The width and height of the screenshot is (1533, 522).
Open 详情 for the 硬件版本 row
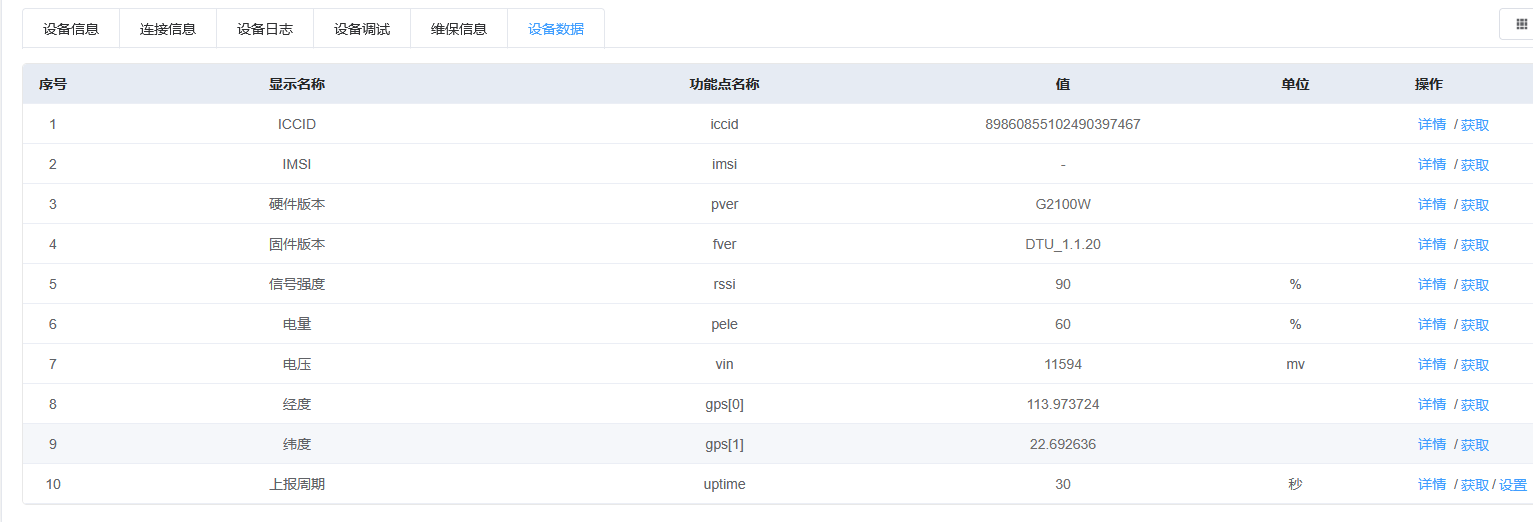(x=1432, y=204)
